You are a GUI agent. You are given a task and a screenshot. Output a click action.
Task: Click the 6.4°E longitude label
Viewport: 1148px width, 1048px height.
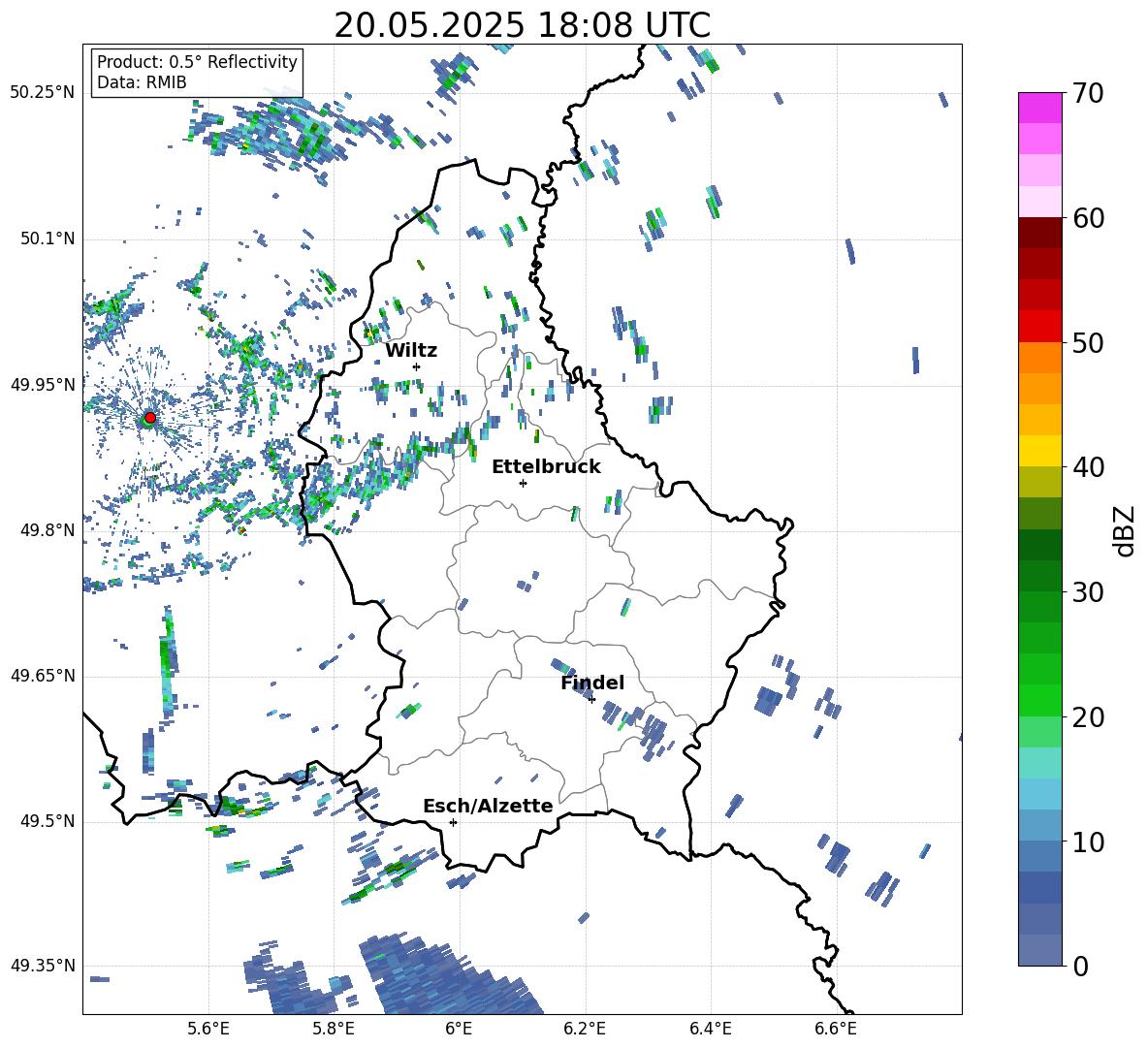[x=710, y=1029]
